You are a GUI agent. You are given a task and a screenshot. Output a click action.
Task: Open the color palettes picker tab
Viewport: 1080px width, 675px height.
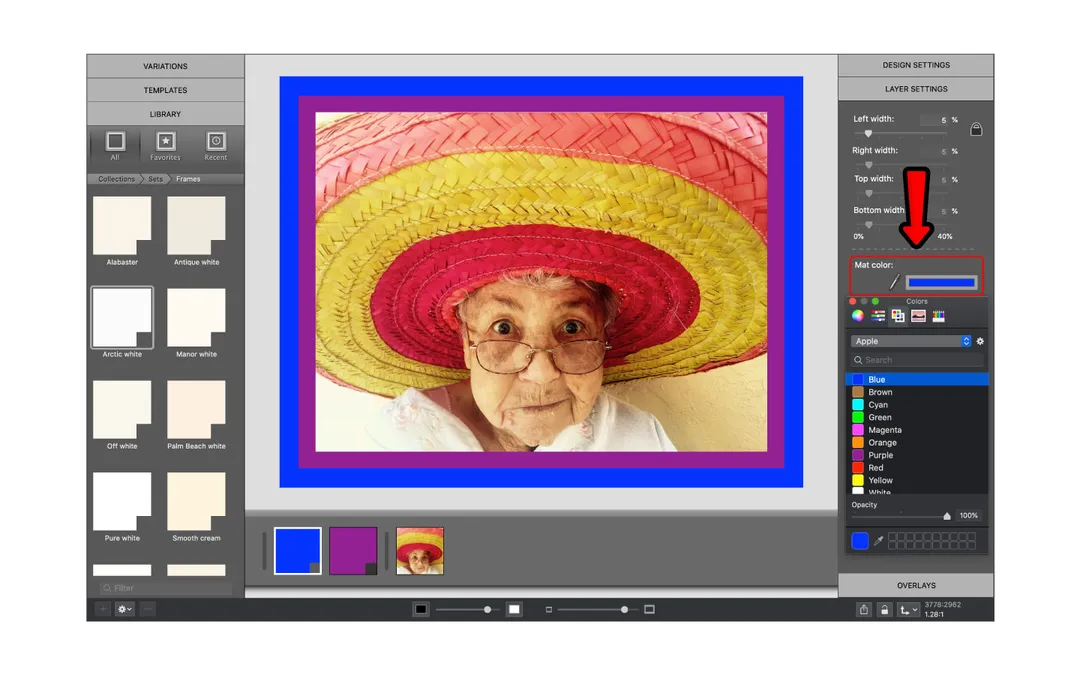pyautogui.click(x=897, y=315)
